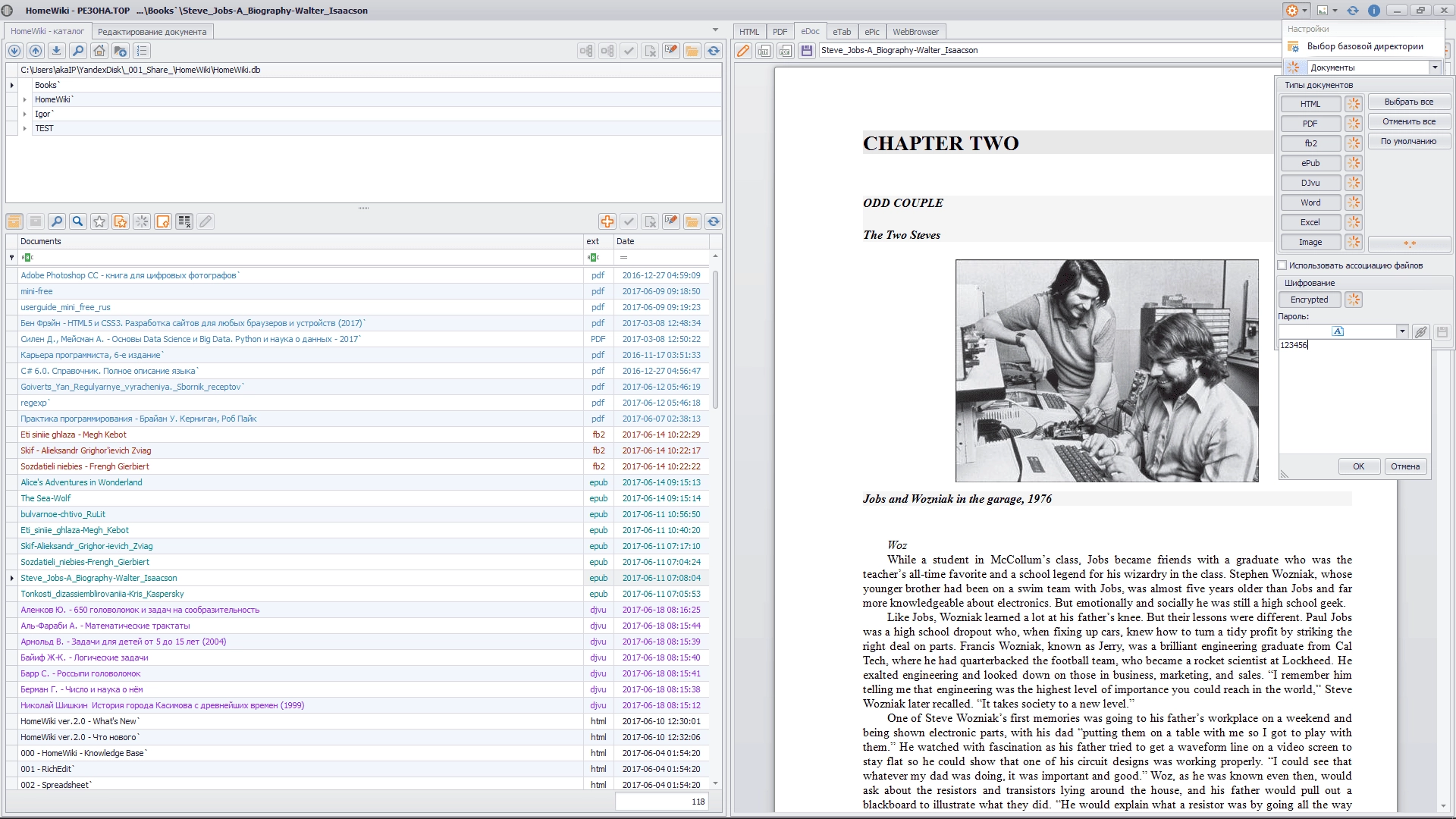Viewport: 1456px width, 819px height.
Task: Toggle the fb2 document type button
Action: tap(1310, 143)
